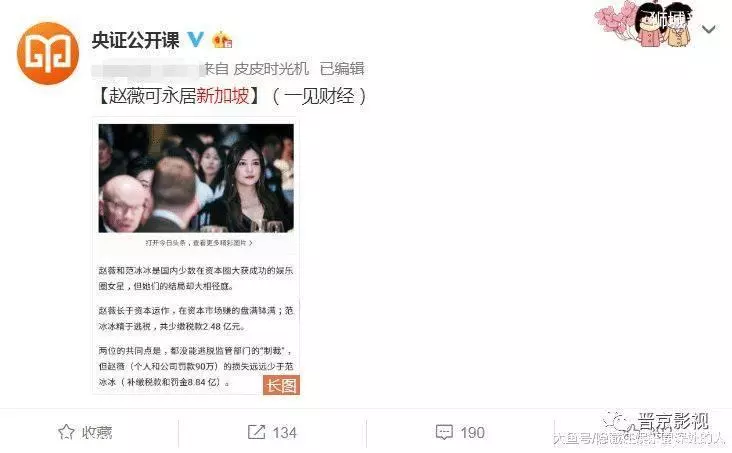The width and height of the screenshot is (732, 453).
Task: Open the red 新加坡 topic link
Action: pyautogui.click(x=222, y=96)
